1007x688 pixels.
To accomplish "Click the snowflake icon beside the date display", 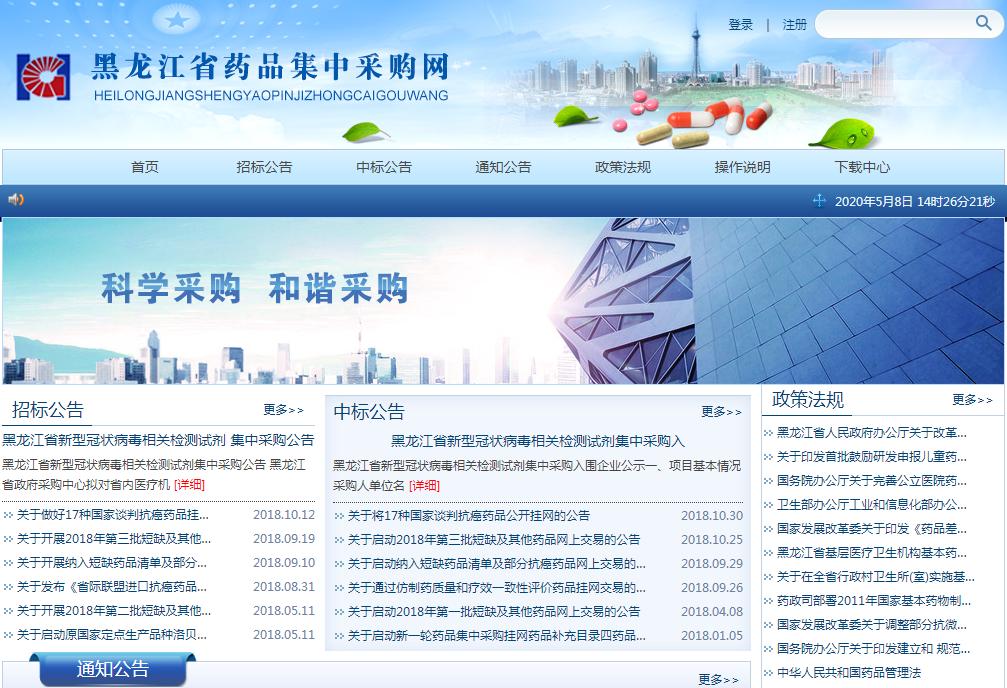I will 820,200.
